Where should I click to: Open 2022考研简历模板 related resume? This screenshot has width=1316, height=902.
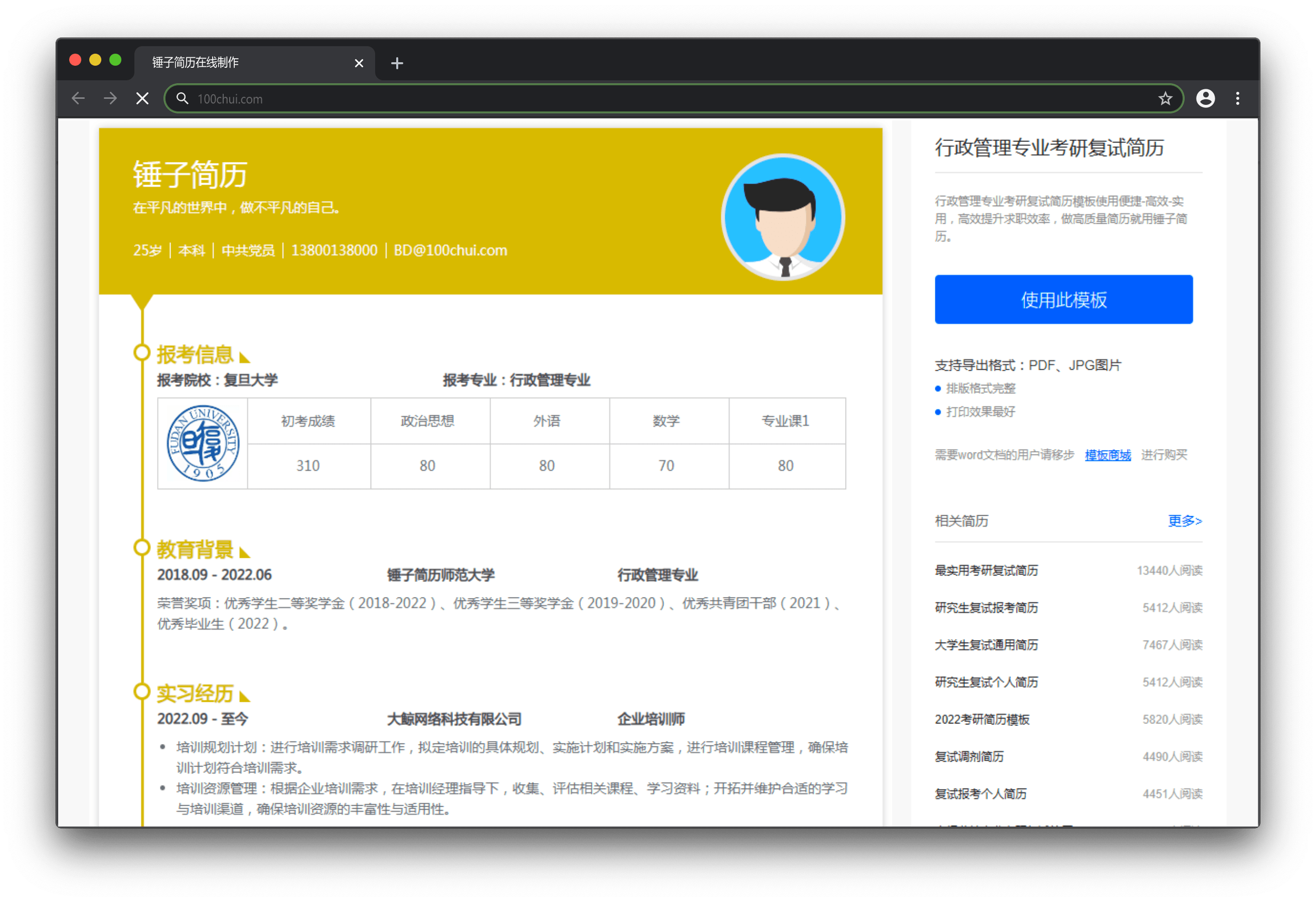[982, 719]
